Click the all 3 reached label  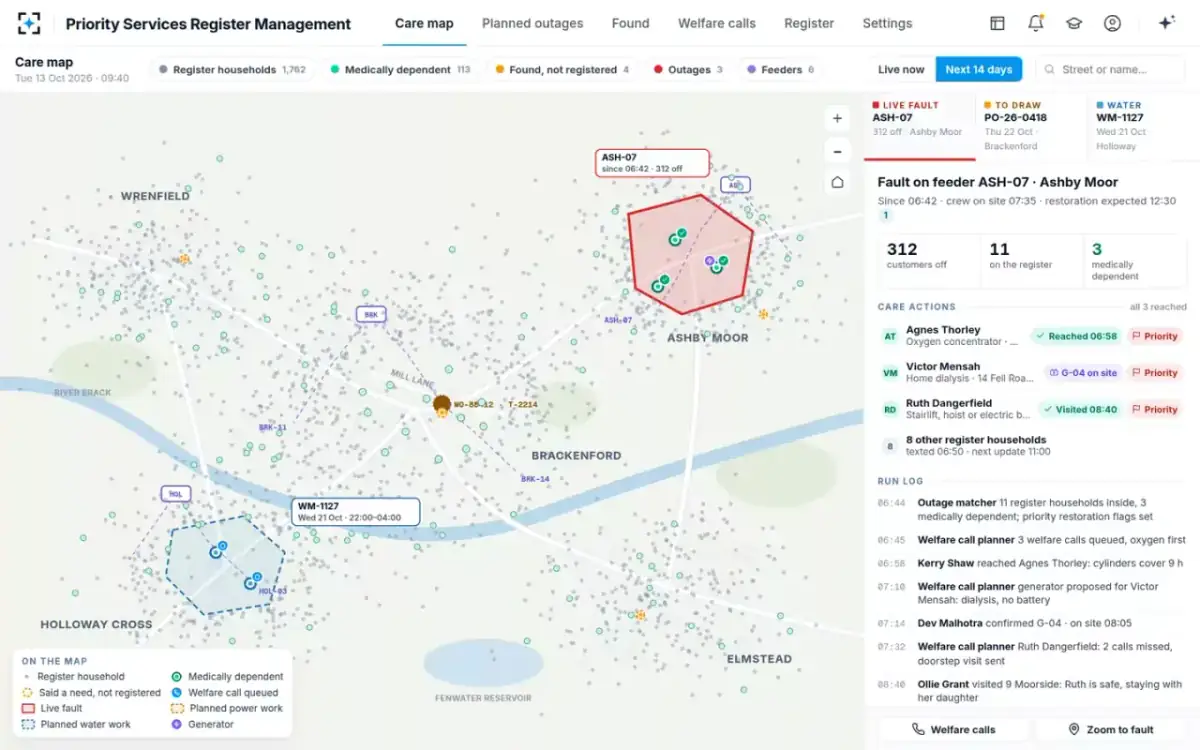tap(1158, 307)
